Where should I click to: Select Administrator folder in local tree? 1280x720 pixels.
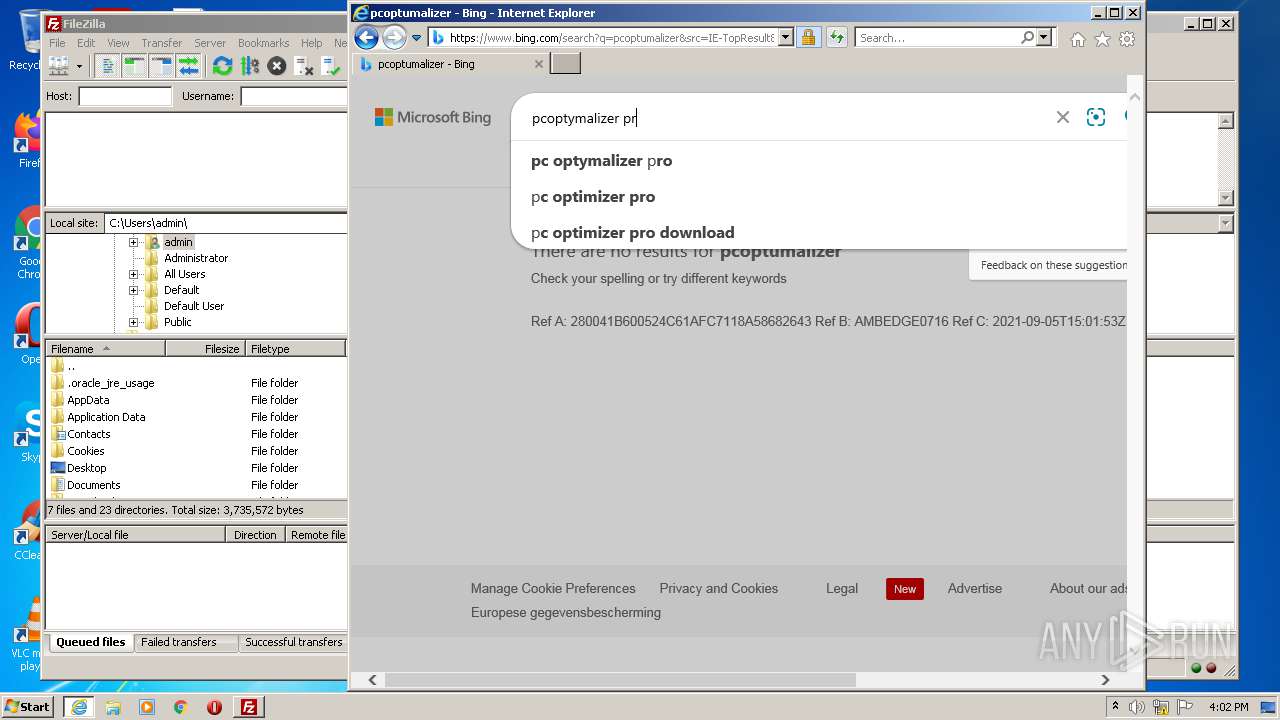pos(196,258)
